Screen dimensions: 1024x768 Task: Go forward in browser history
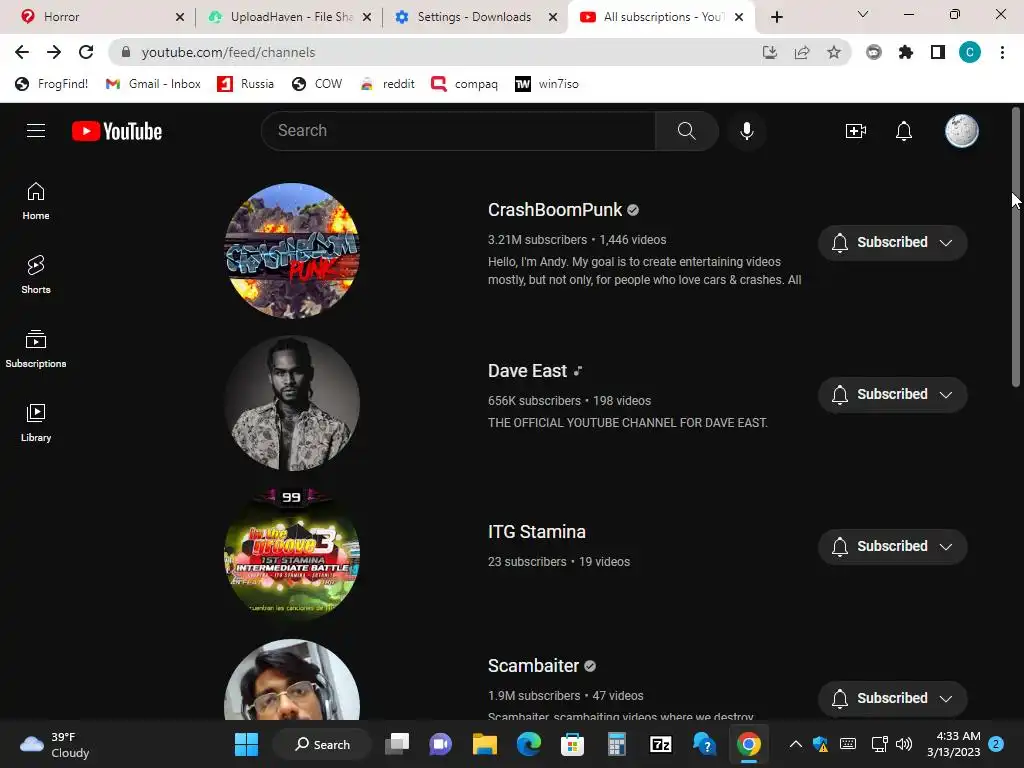[54, 52]
